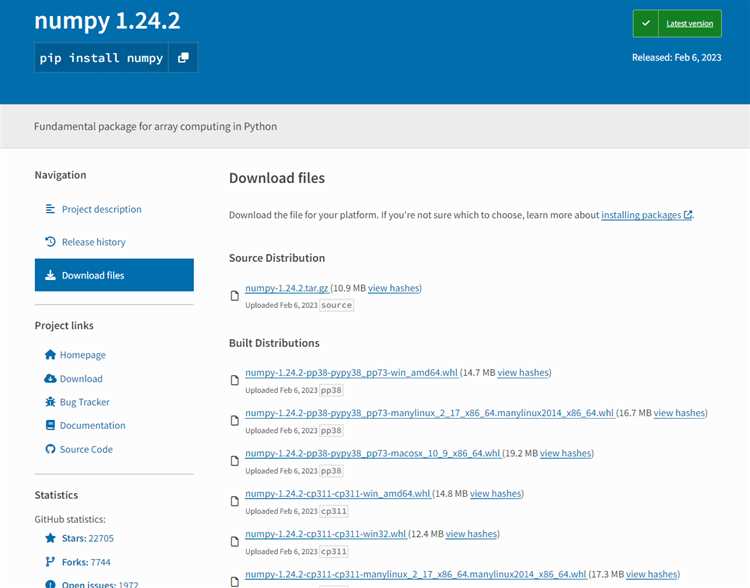Click the Built Distributions heading
Viewport: 750px width, 588px height.
click(x=274, y=343)
